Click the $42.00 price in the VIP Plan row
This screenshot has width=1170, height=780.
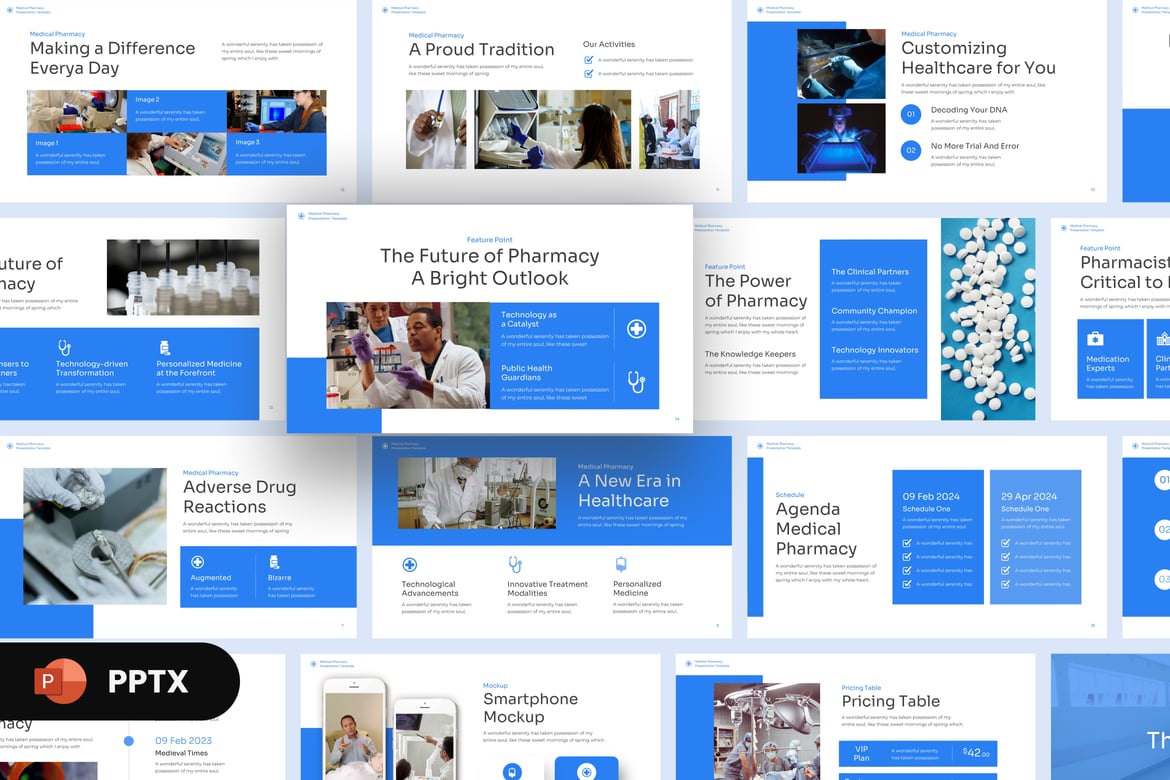pos(976,752)
